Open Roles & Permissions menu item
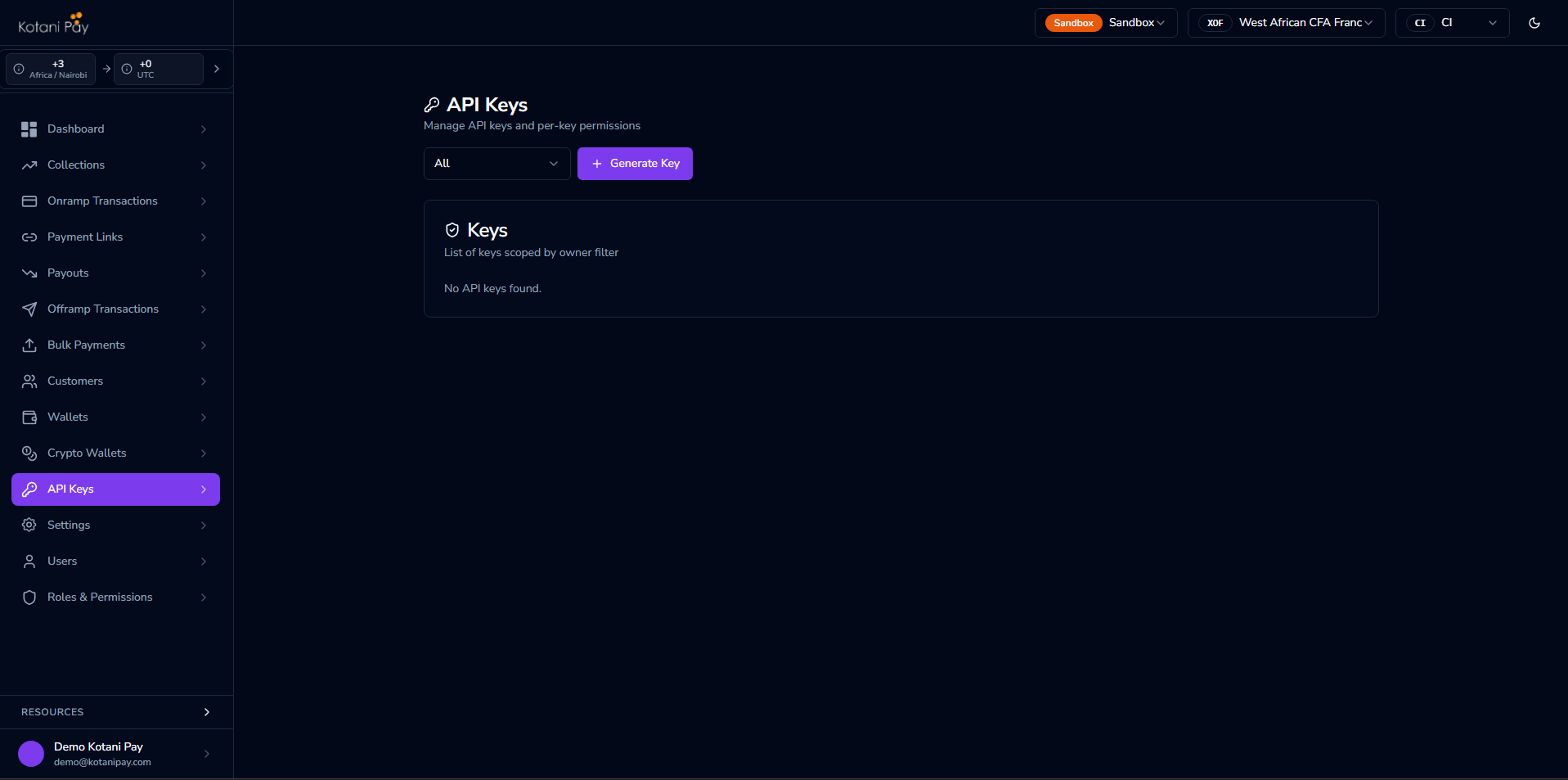 (115, 597)
